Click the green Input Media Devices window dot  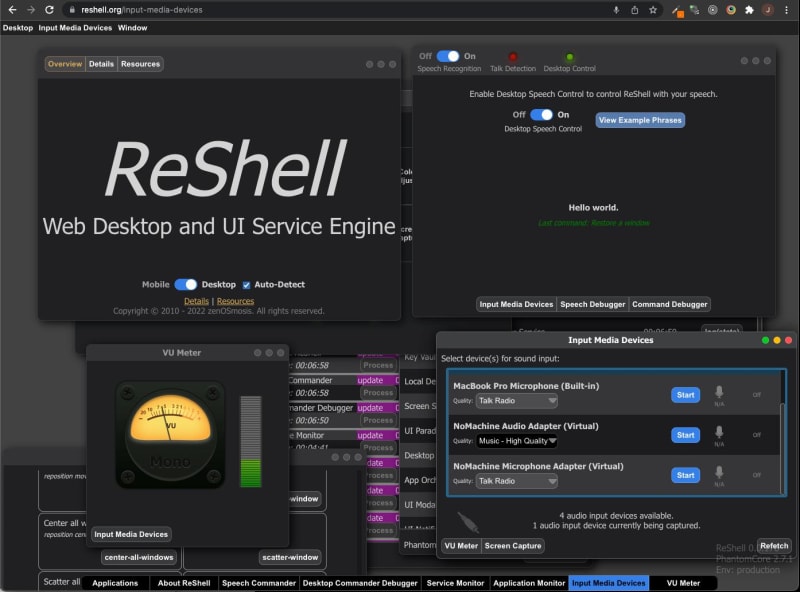pyautogui.click(x=765, y=340)
